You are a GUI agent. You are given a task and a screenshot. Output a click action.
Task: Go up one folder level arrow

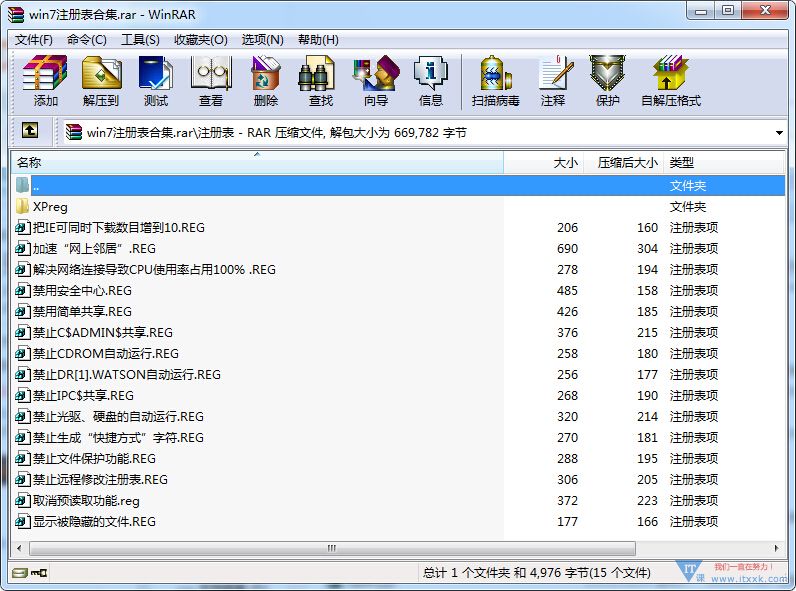click(x=30, y=131)
